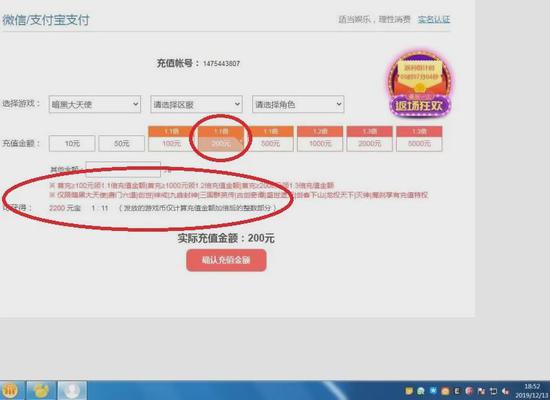Viewport: 550px width, 400px height.
Task: Click the other amount input field
Action: [x=123, y=169]
